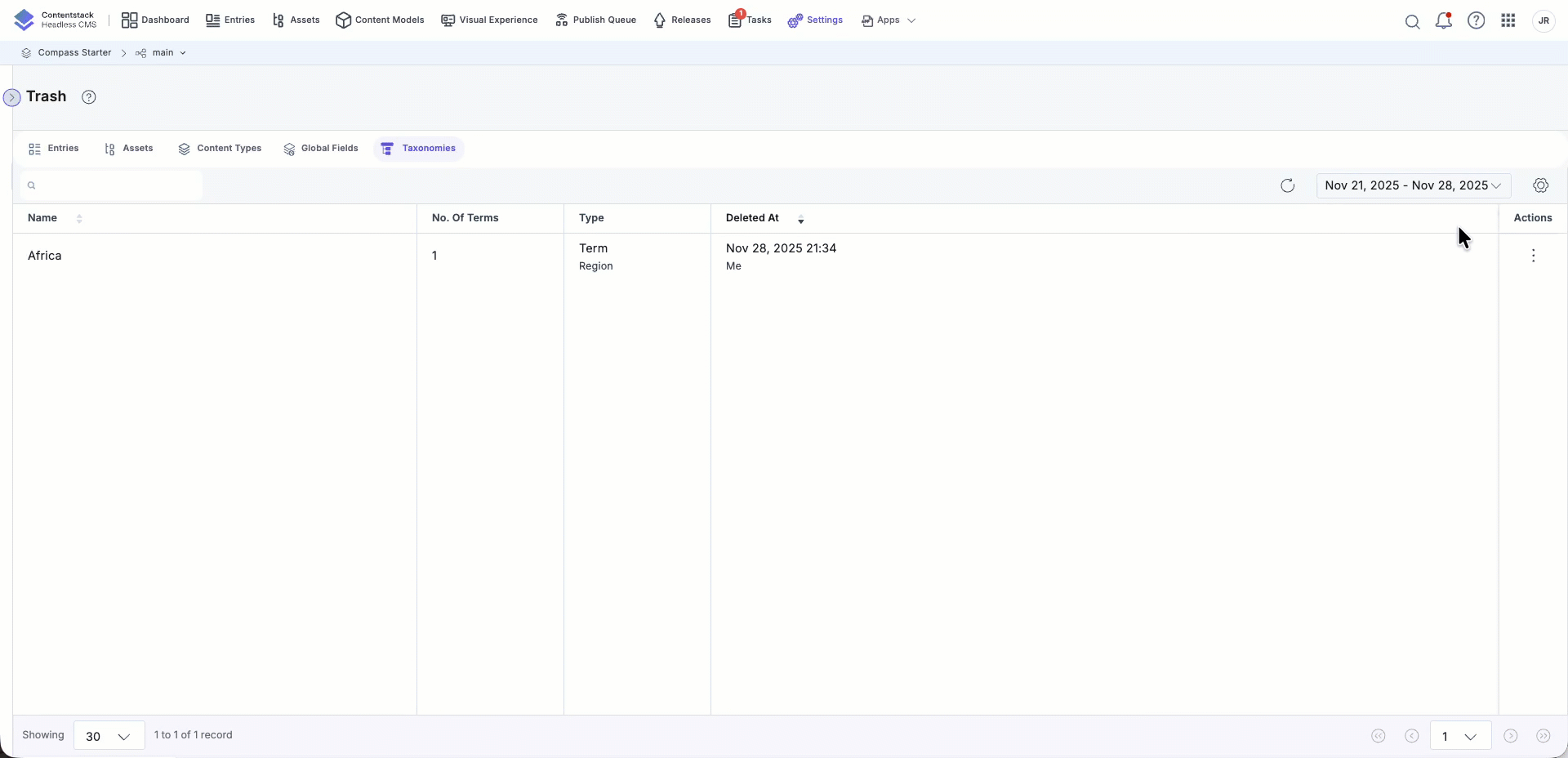The height and width of the screenshot is (758, 1568).
Task: Click the Type column header
Action: [591, 218]
